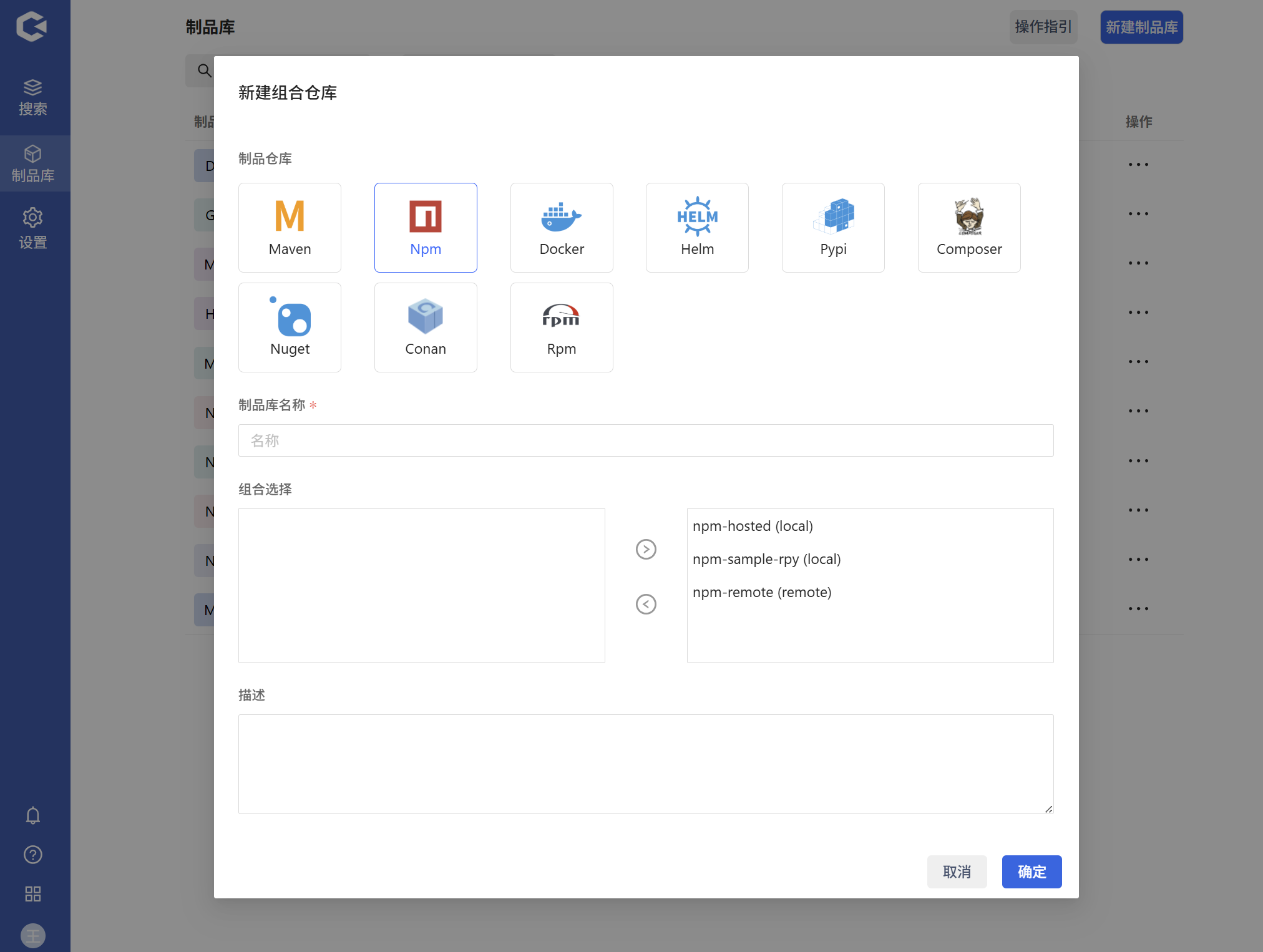Focus the 制品库名称 name input field
Image resolution: width=1263 pixels, height=952 pixels.
click(x=645, y=440)
